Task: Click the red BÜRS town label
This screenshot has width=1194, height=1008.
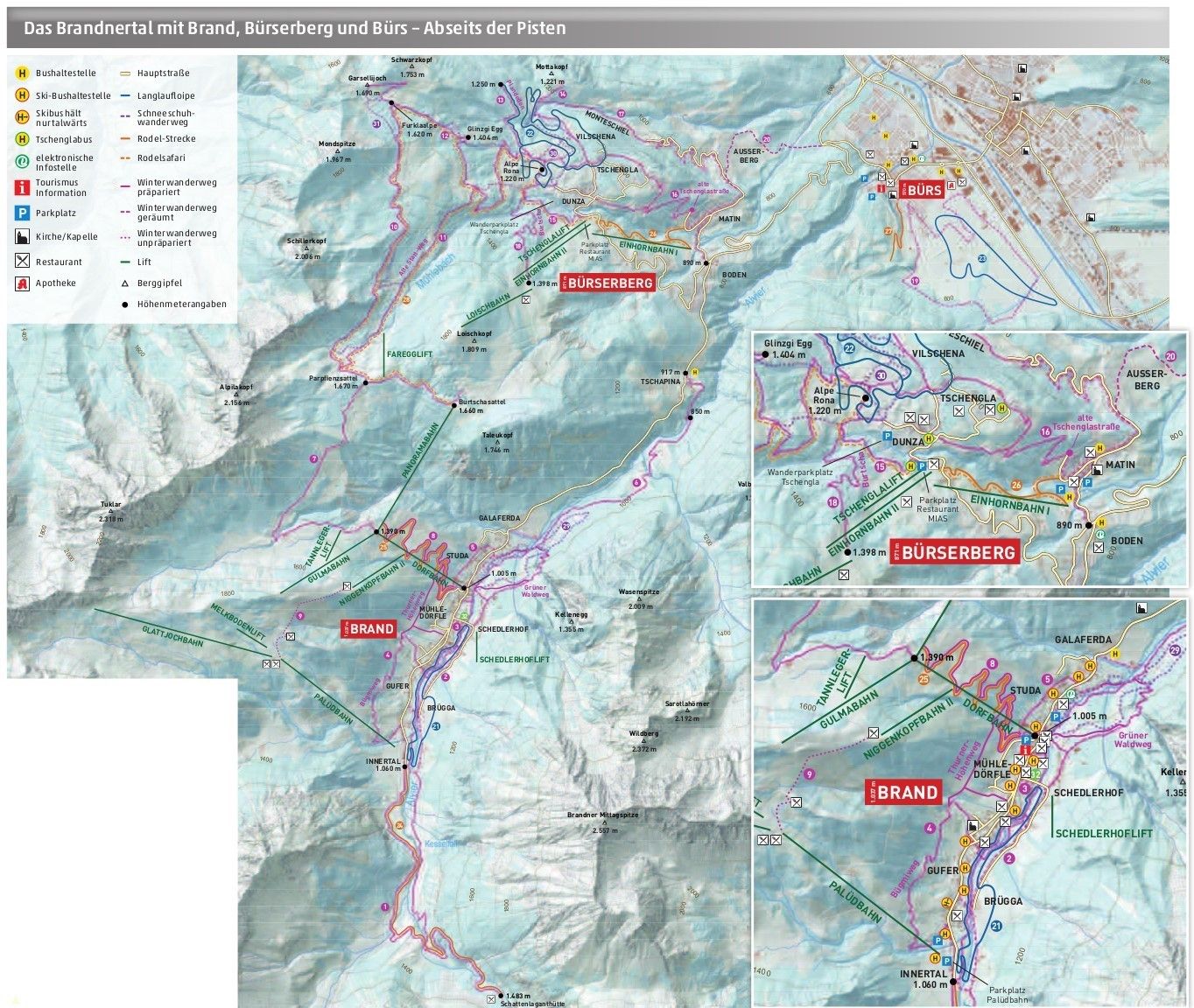Action: pos(924,190)
